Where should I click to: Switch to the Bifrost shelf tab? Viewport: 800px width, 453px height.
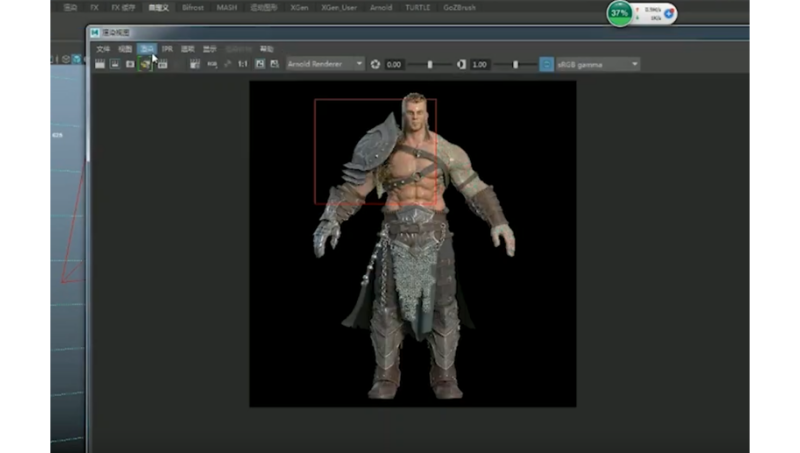click(193, 7)
